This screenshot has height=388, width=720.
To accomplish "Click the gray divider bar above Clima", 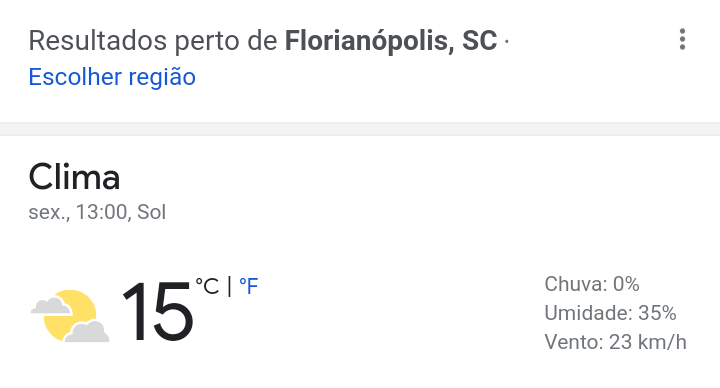I will click(360, 129).
